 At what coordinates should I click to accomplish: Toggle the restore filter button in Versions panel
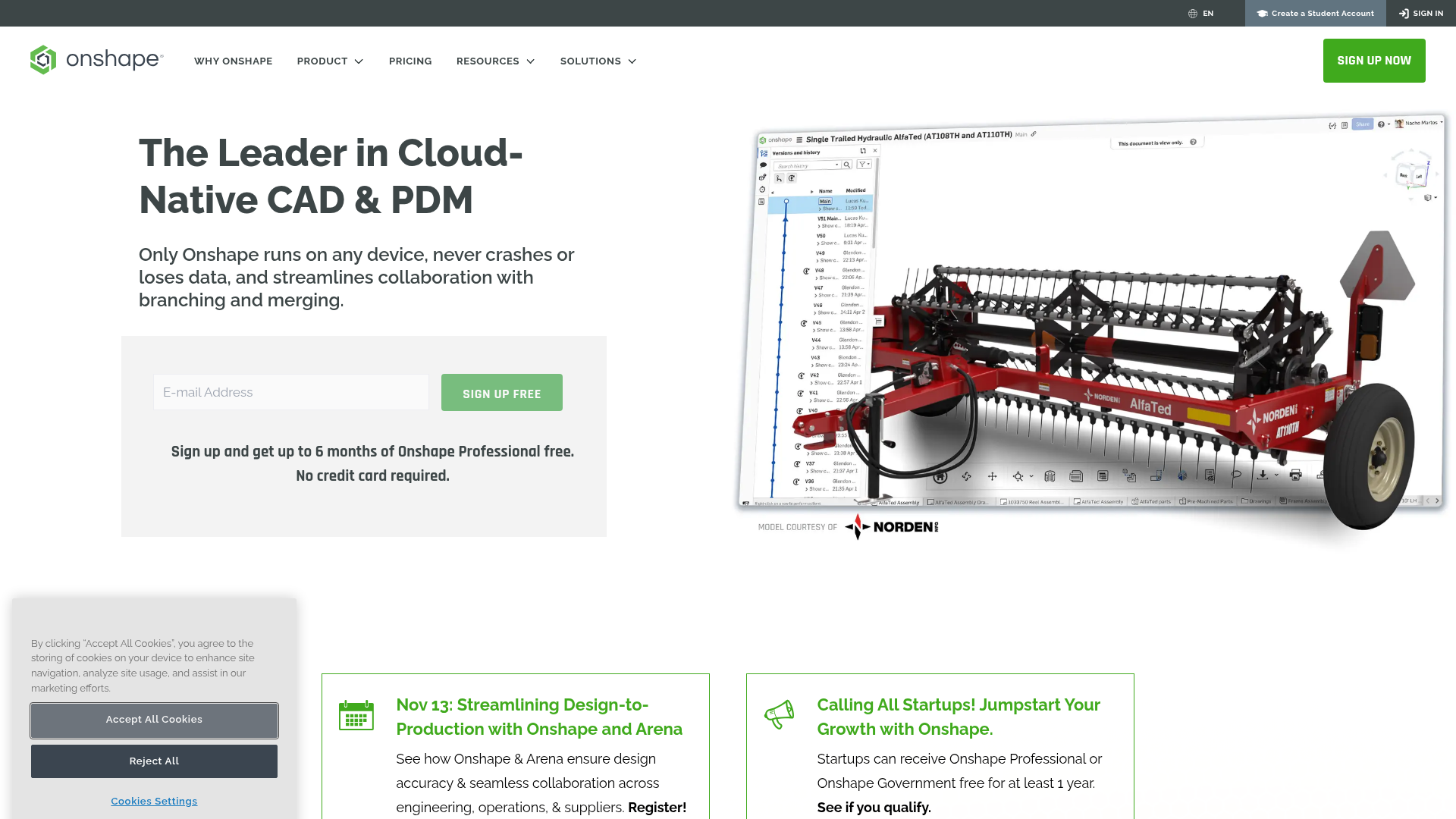pos(791,178)
